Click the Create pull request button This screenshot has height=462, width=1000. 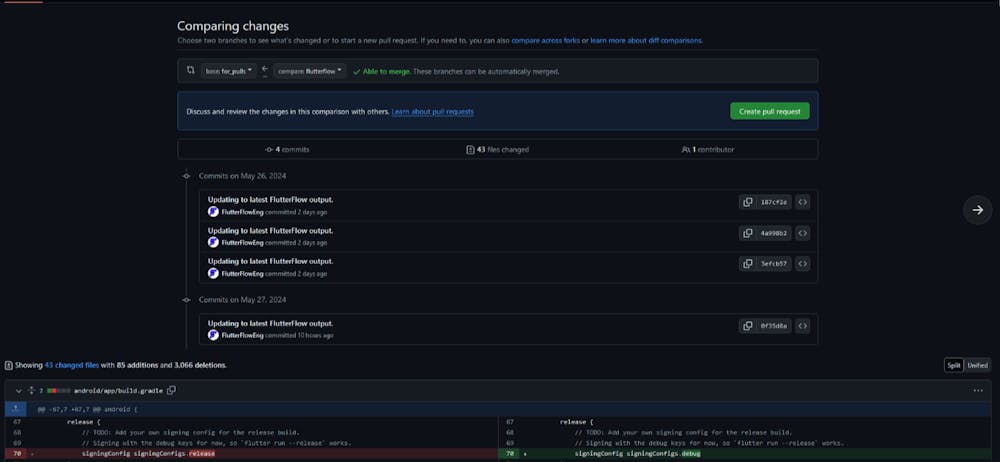[x=770, y=111]
